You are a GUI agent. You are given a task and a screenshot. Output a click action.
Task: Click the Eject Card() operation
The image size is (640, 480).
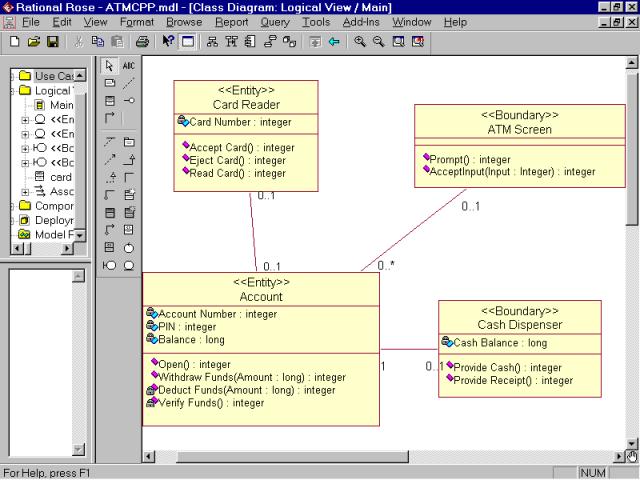[237, 160]
